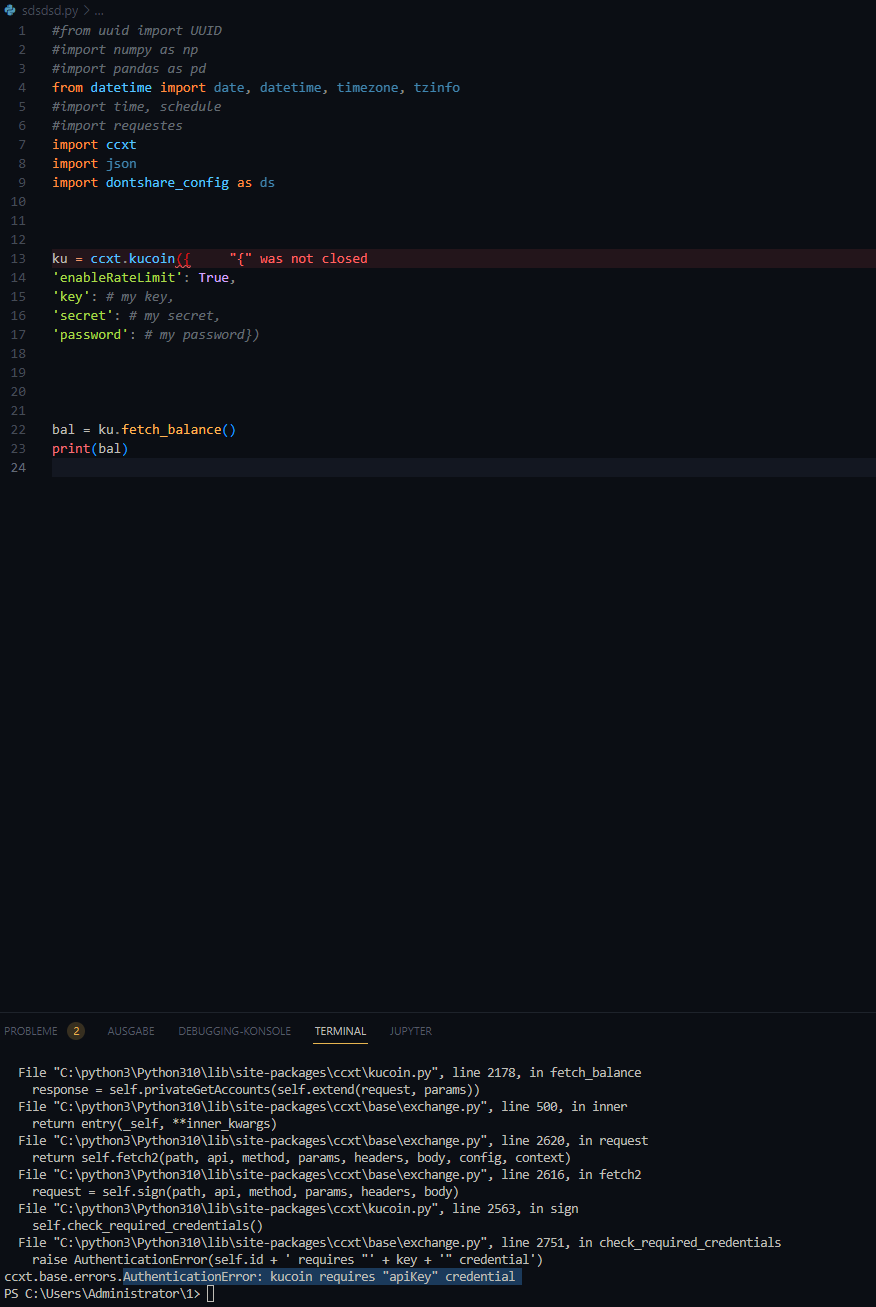Toggle the TERMINAL panel tab

coord(340,1031)
